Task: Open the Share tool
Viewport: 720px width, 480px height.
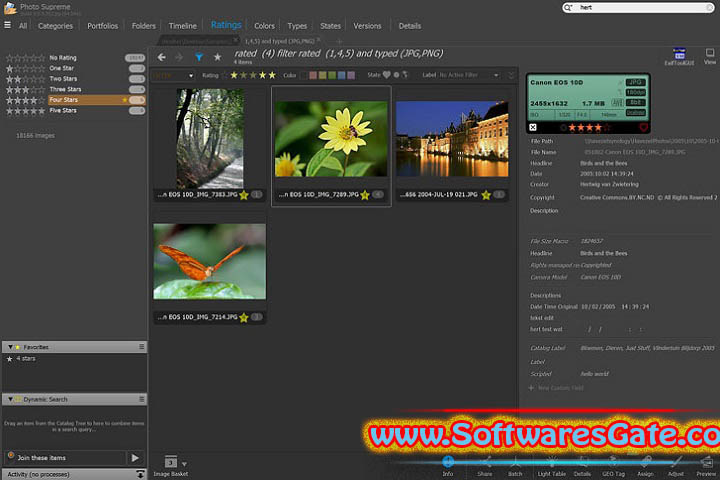Action: click(484, 466)
